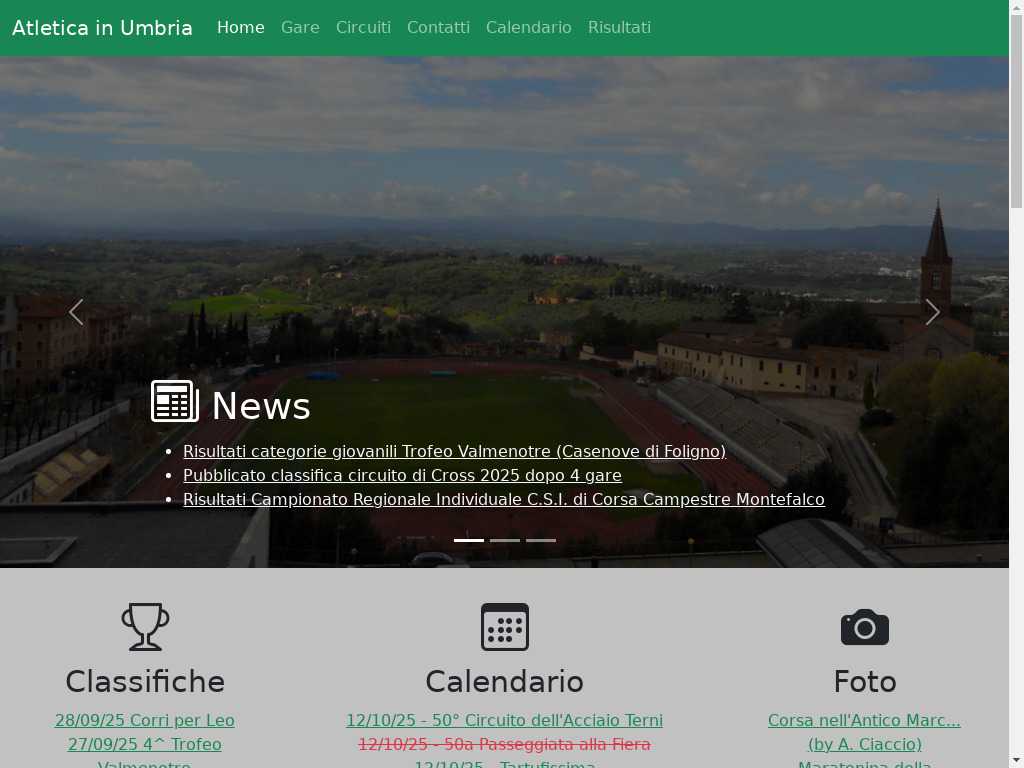
Task: Click the newspaper icon beside News
Action: pyautogui.click(x=174, y=402)
